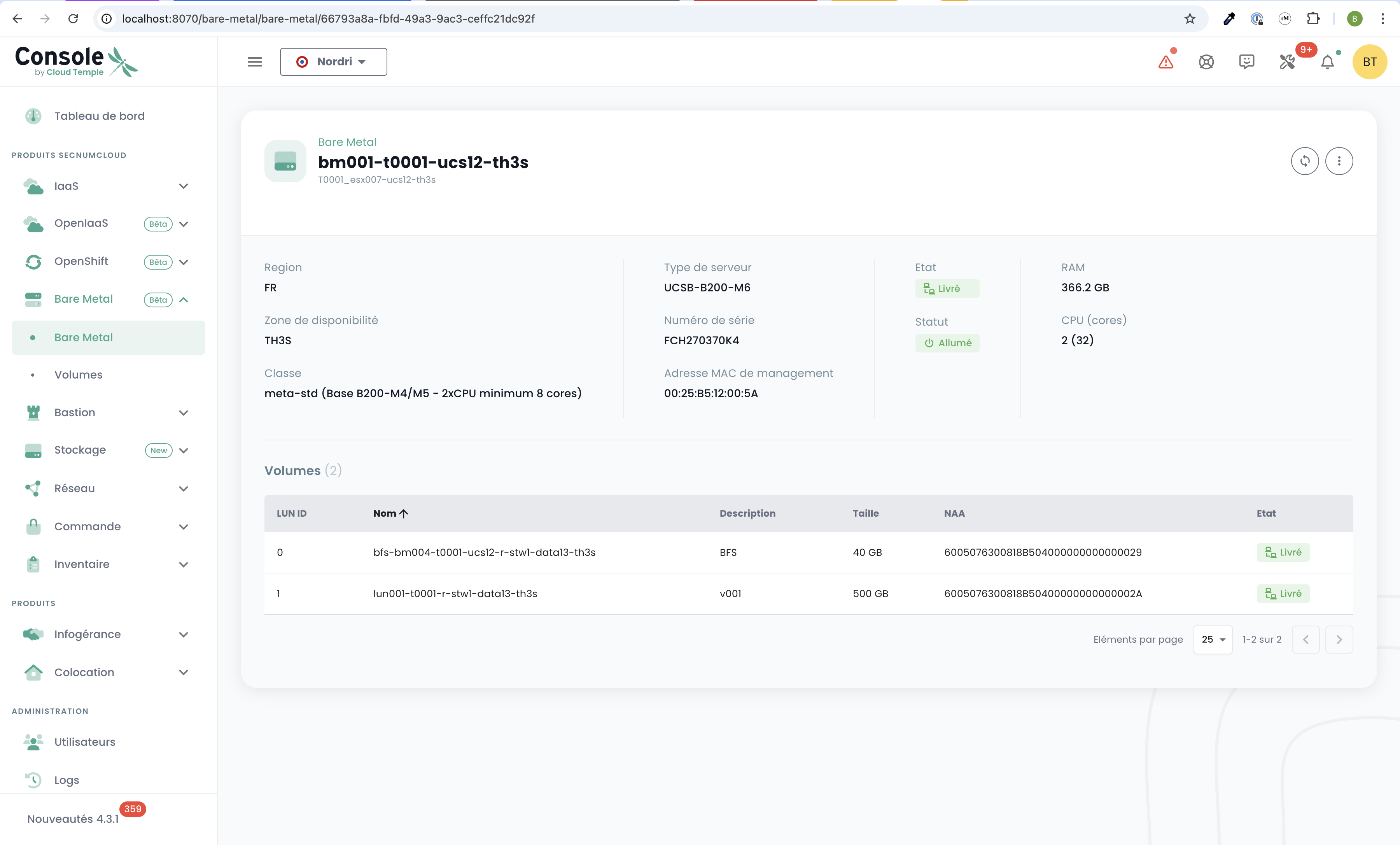This screenshot has width=1400, height=845.
Task: Bookmark page with the star icon
Action: (1190, 19)
